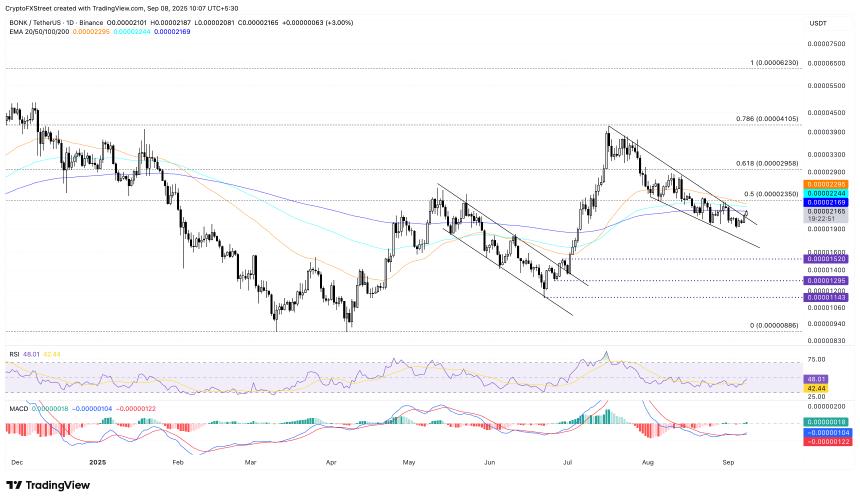Click the 0.00003300 price axis label
Viewport: 860px width, 501px height.
(x=826, y=155)
